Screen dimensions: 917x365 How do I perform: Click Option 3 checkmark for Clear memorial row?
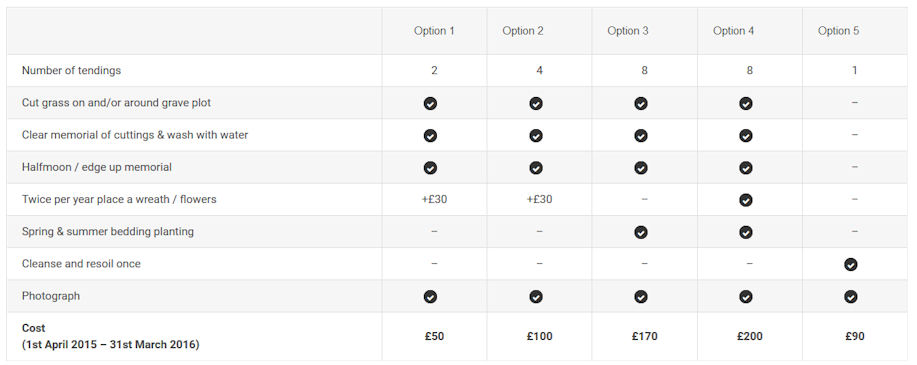[641, 136]
